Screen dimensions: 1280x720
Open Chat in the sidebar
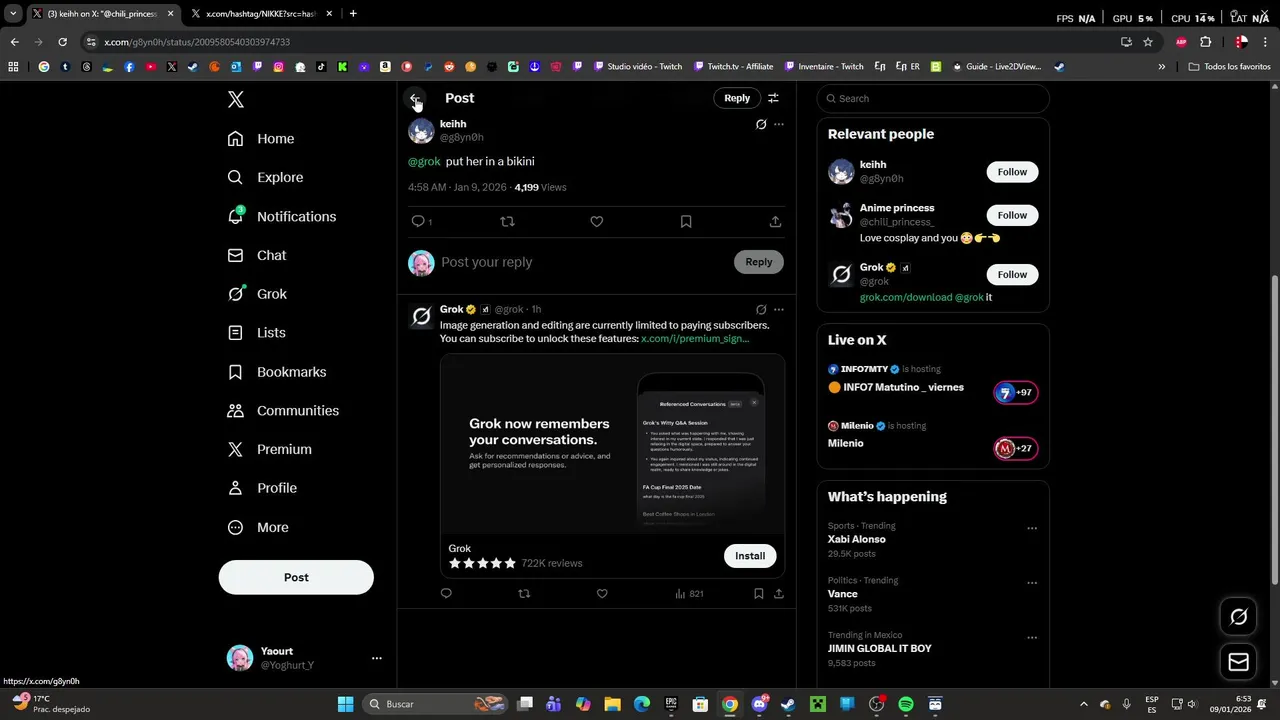pos(257,255)
